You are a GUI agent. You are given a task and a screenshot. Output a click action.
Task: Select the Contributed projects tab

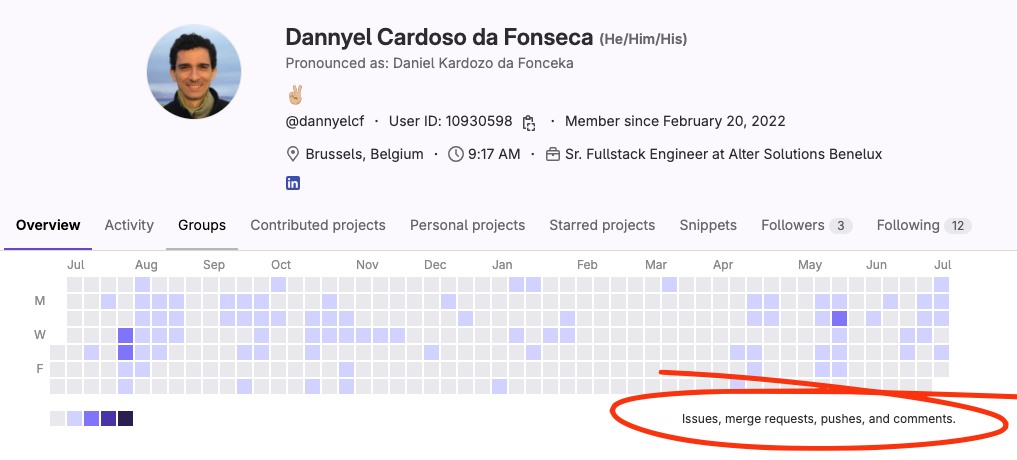tap(318, 226)
